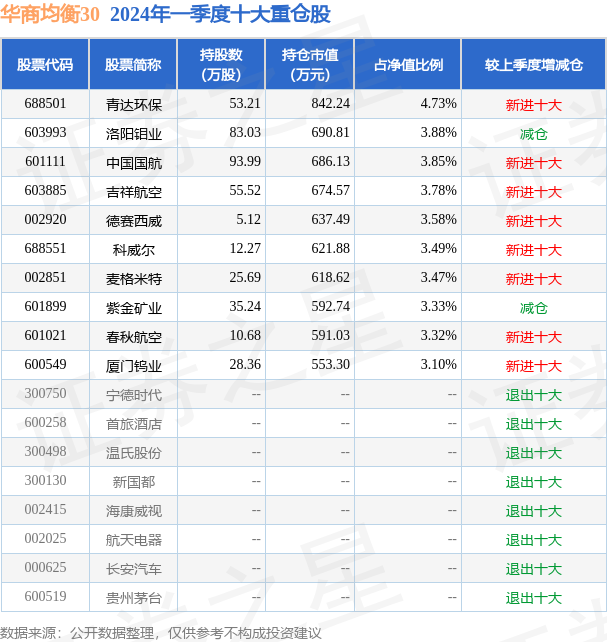
Task: Click the 股票代码 column header
Action: click(x=45, y=64)
